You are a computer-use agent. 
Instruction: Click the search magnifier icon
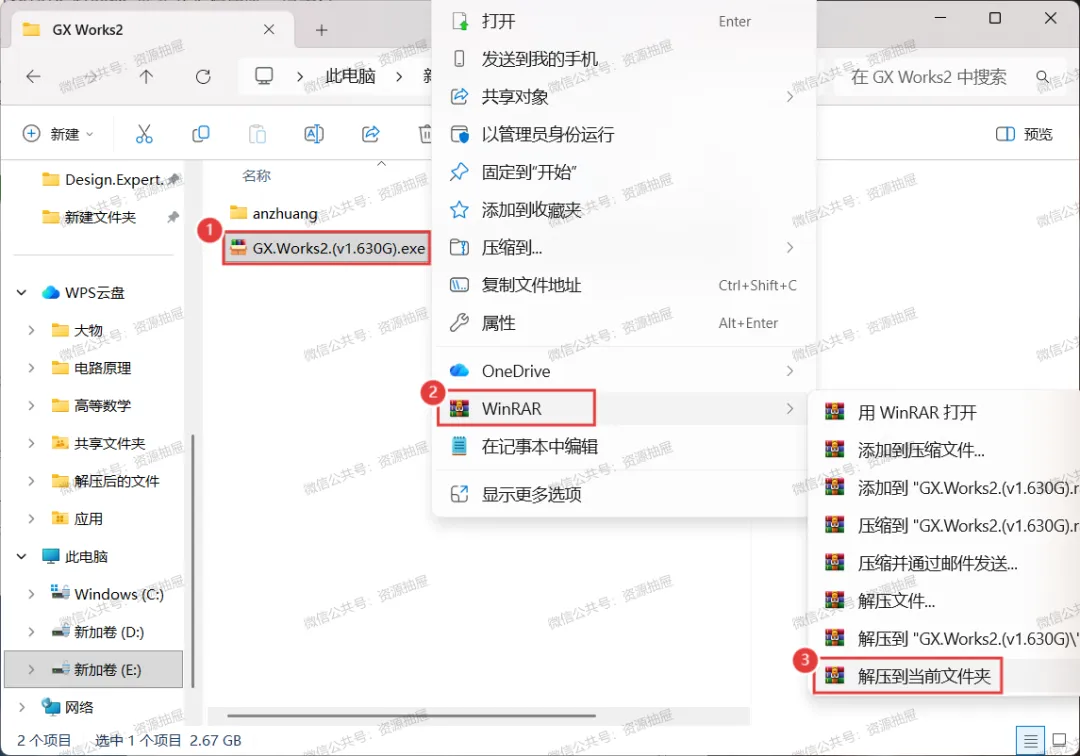coord(1043,76)
